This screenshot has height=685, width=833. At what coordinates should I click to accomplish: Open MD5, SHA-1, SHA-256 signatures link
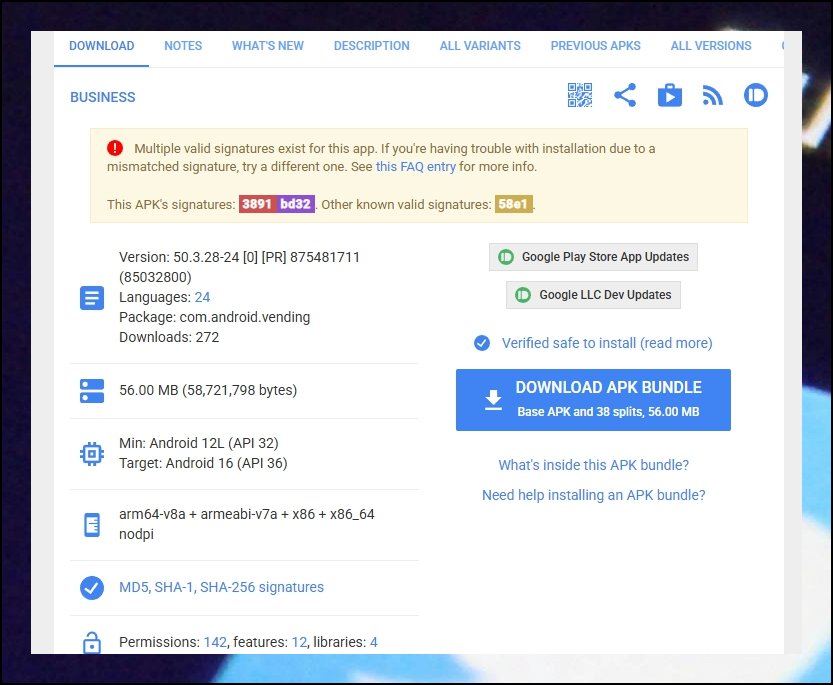[x=221, y=587]
